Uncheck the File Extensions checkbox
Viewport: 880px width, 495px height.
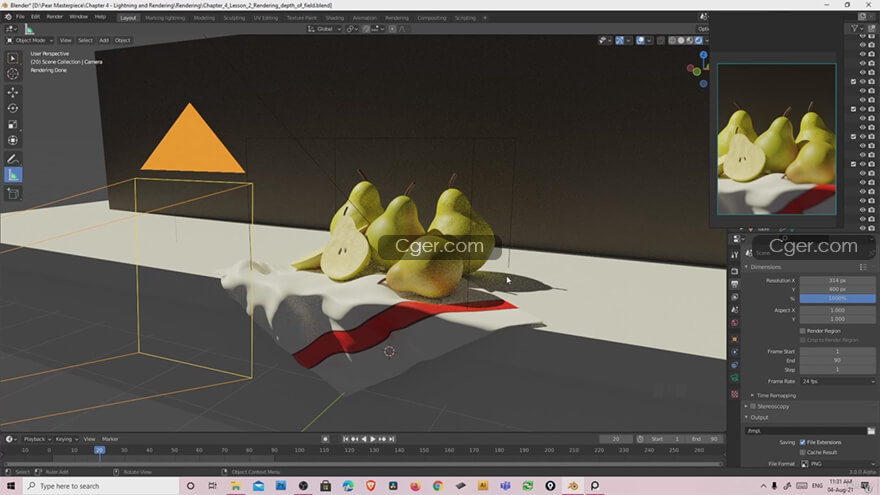coord(803,442)
